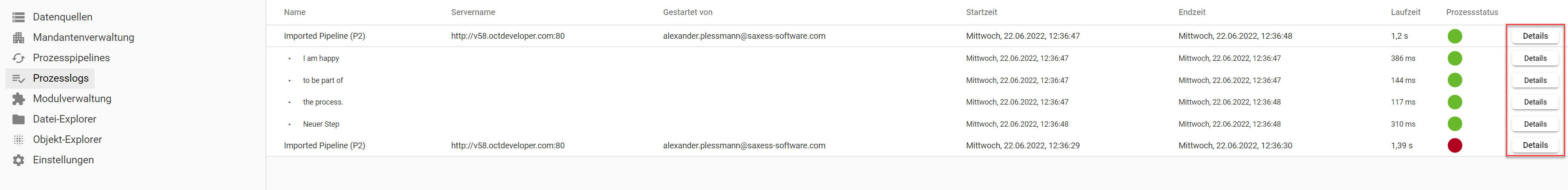Open Details for the successful Imported Pipeline
The image size is (1568, 190).
1535,36
